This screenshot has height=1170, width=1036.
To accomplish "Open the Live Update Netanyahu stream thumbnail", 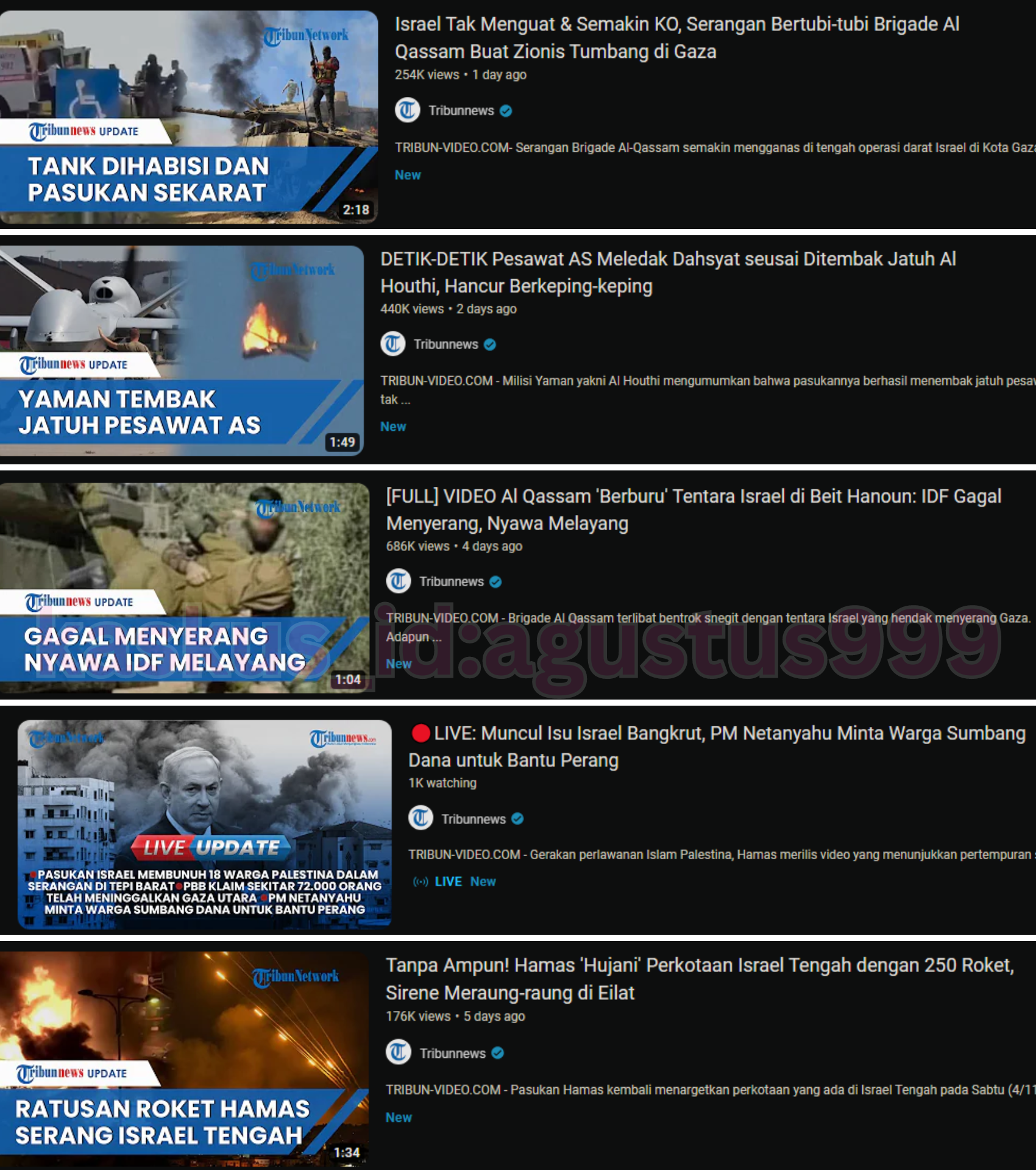I will coord(205,824).
